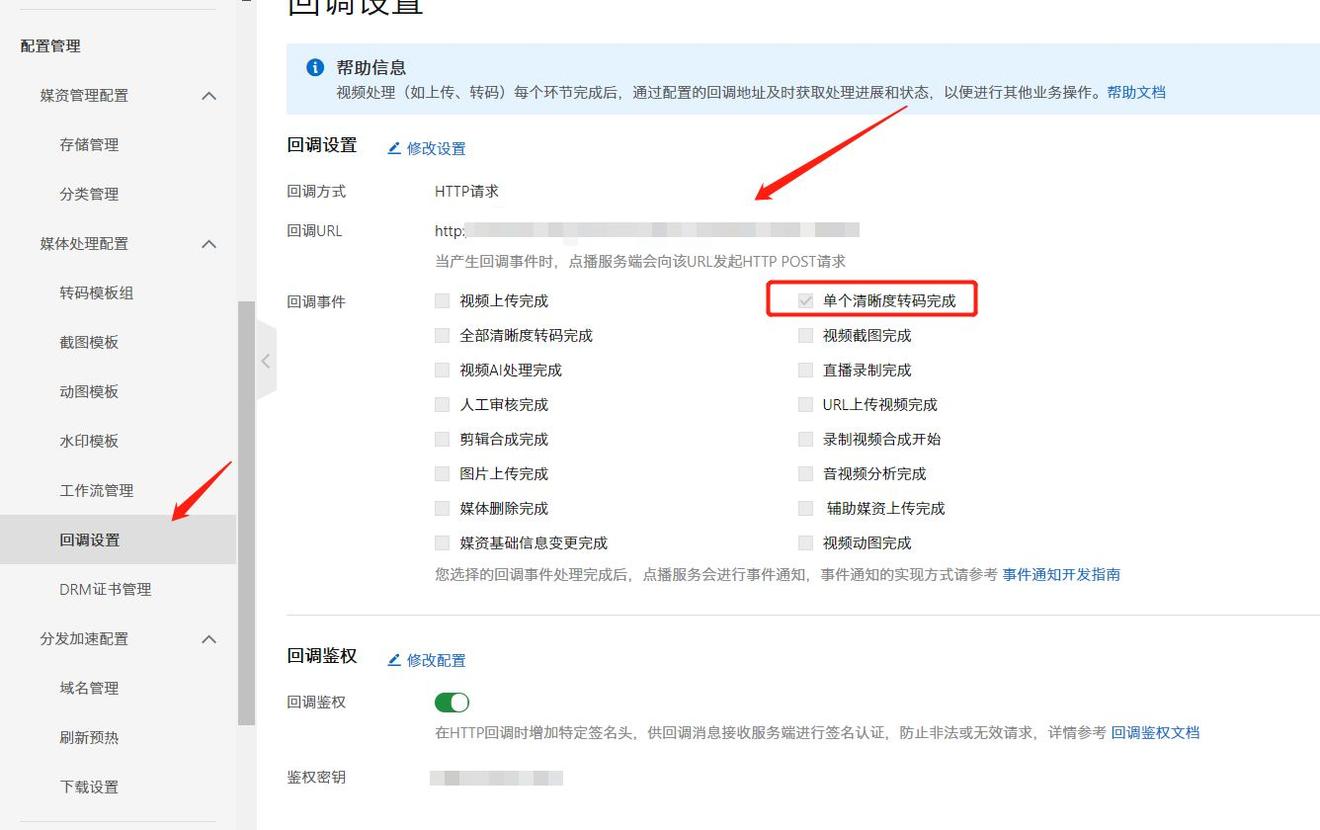The width and height of the screenshot is (1320, 830).
Task: Click the pencil icon beside 修改设置
Action: coord(394,147)
